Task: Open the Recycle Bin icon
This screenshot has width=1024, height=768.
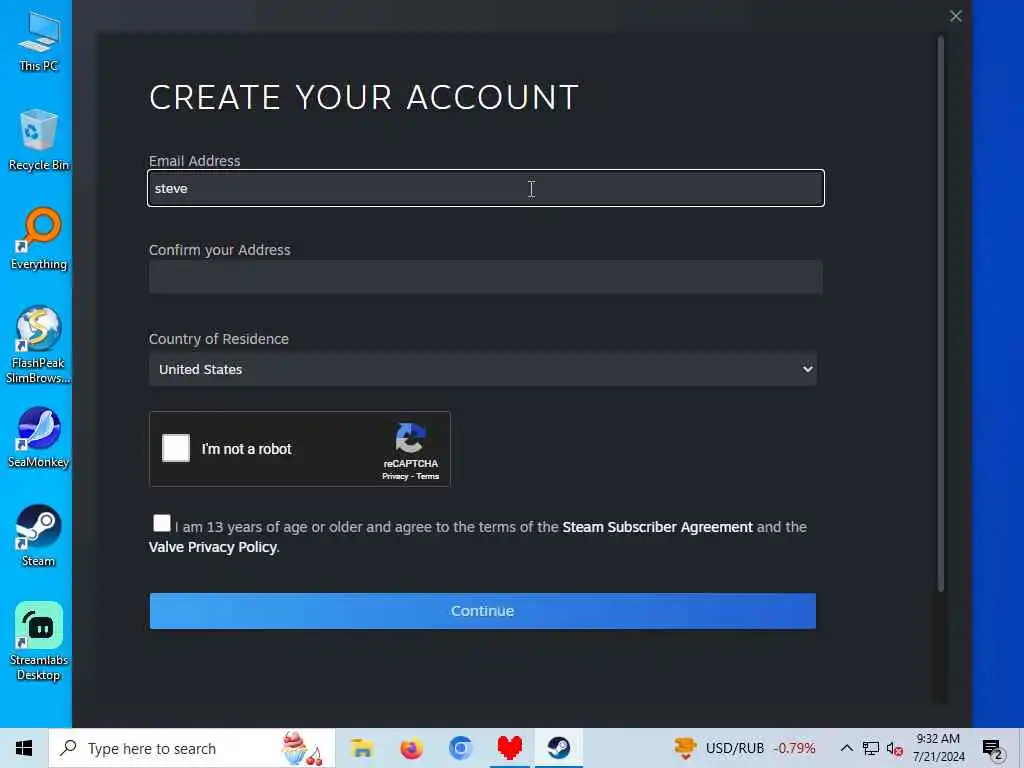Action: 38,140
